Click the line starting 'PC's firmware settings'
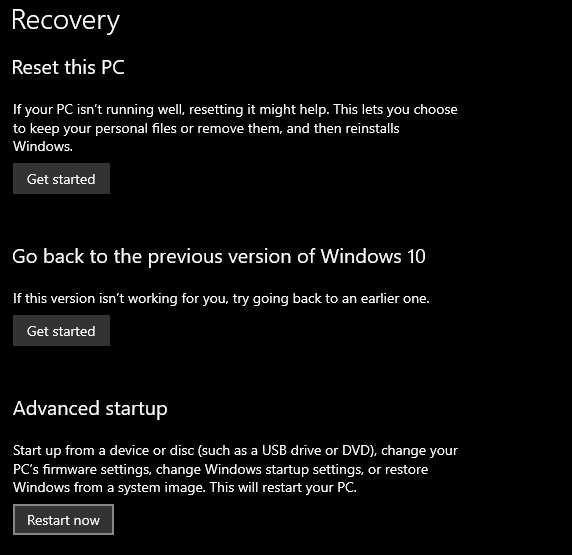Viewport: 572px width, 555px height. pyautogui.click(x=220, y=470)
